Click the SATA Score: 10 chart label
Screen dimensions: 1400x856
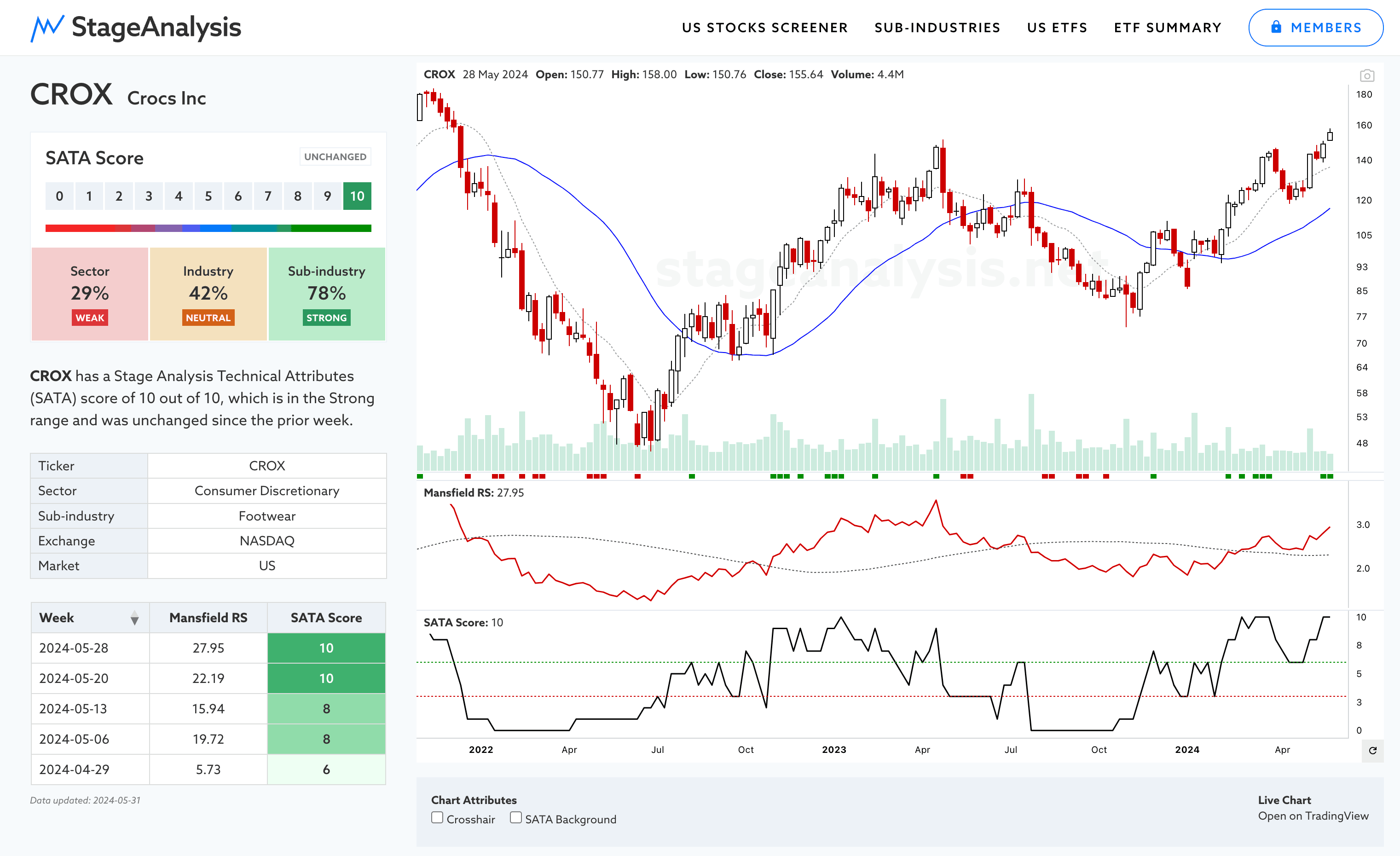click(x=463, y=623)
